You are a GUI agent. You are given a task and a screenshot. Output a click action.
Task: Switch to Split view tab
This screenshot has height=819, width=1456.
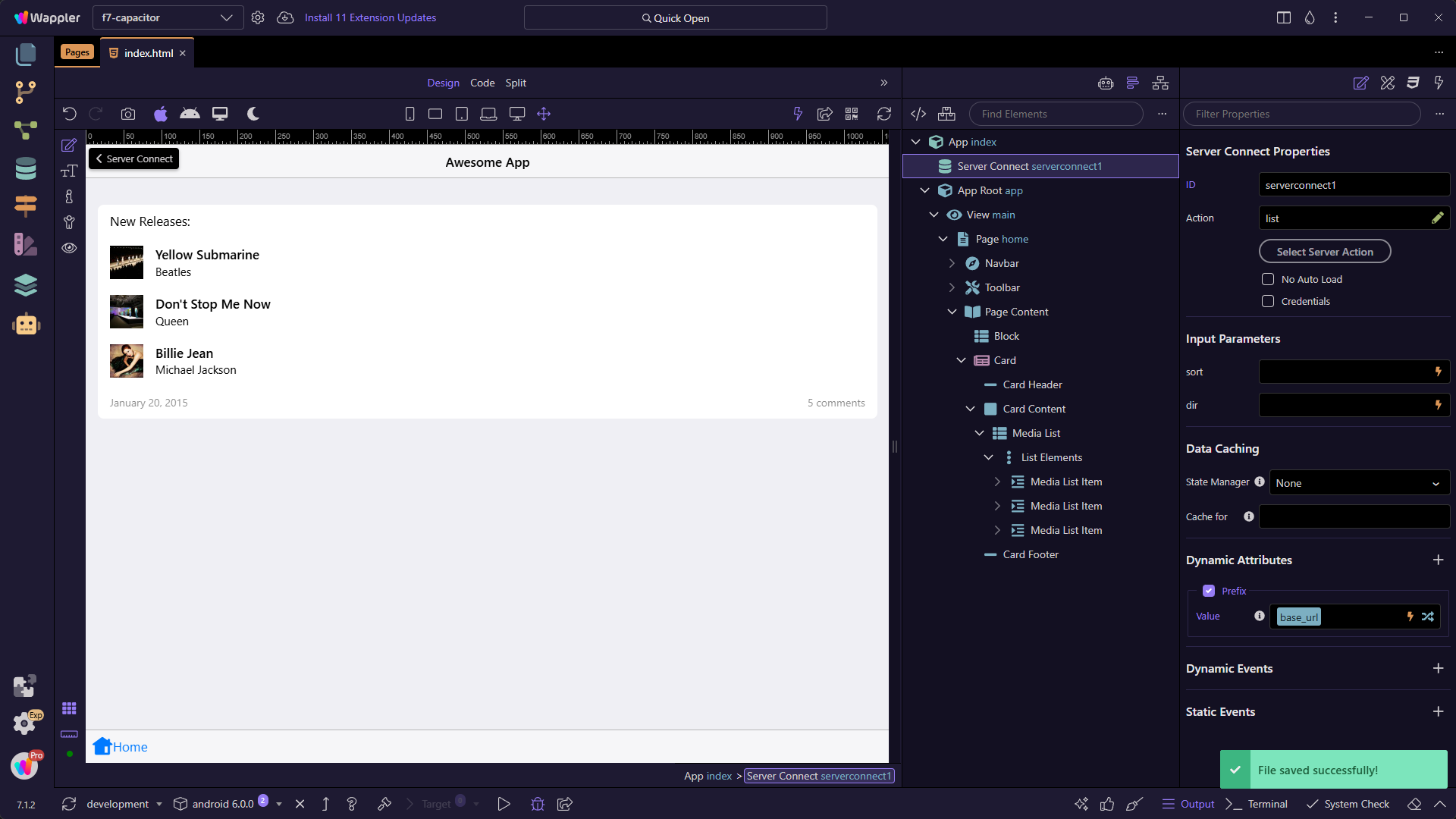pos(516,83)
